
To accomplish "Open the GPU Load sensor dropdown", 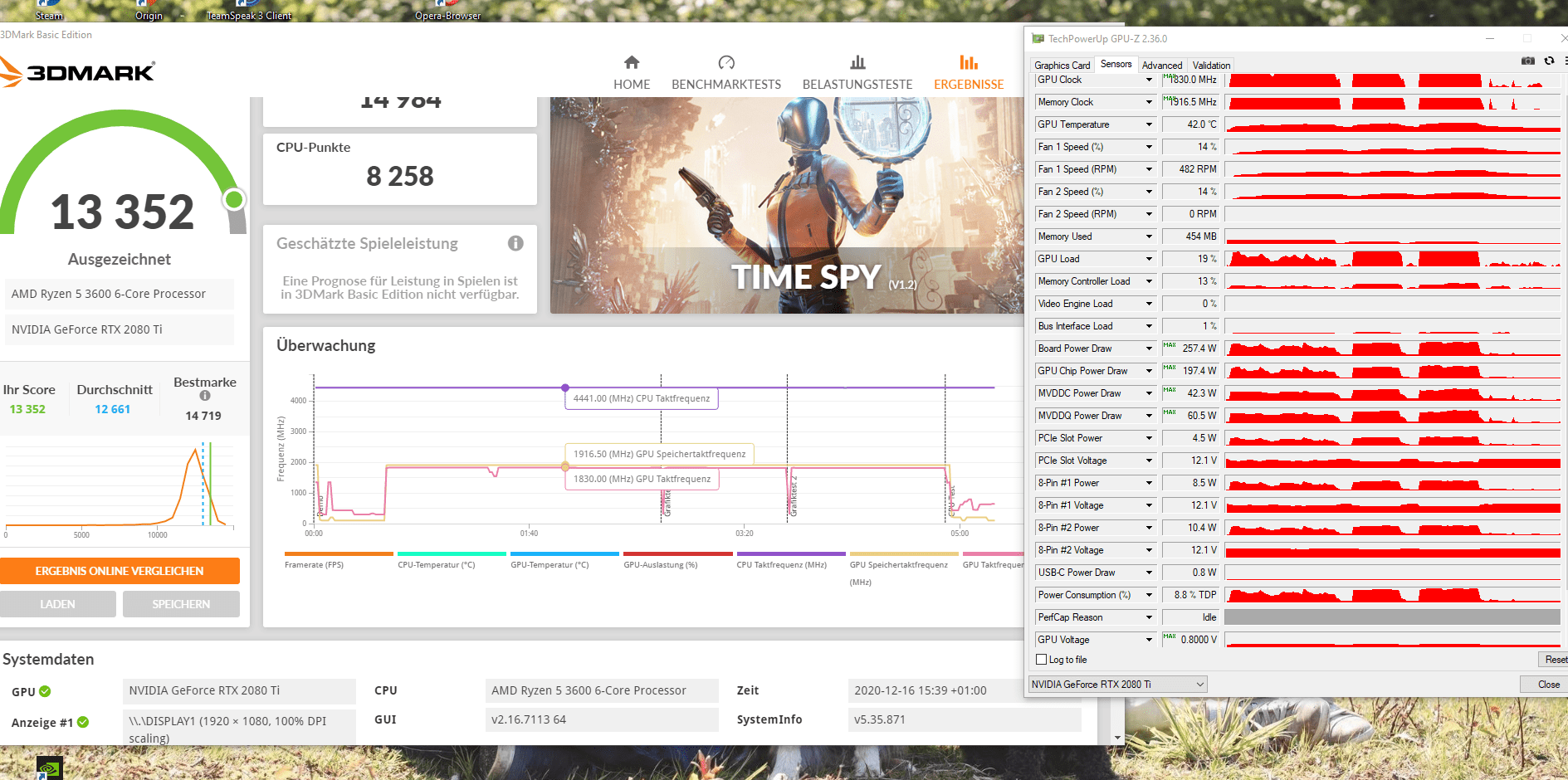I will (1149, 259).
